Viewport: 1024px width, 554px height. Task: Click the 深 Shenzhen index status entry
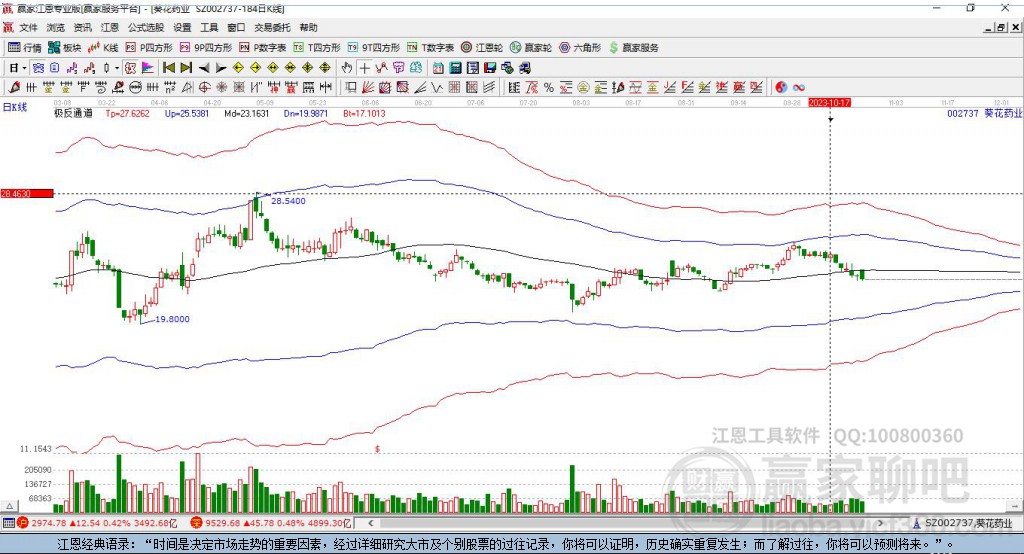pos(271,523)
